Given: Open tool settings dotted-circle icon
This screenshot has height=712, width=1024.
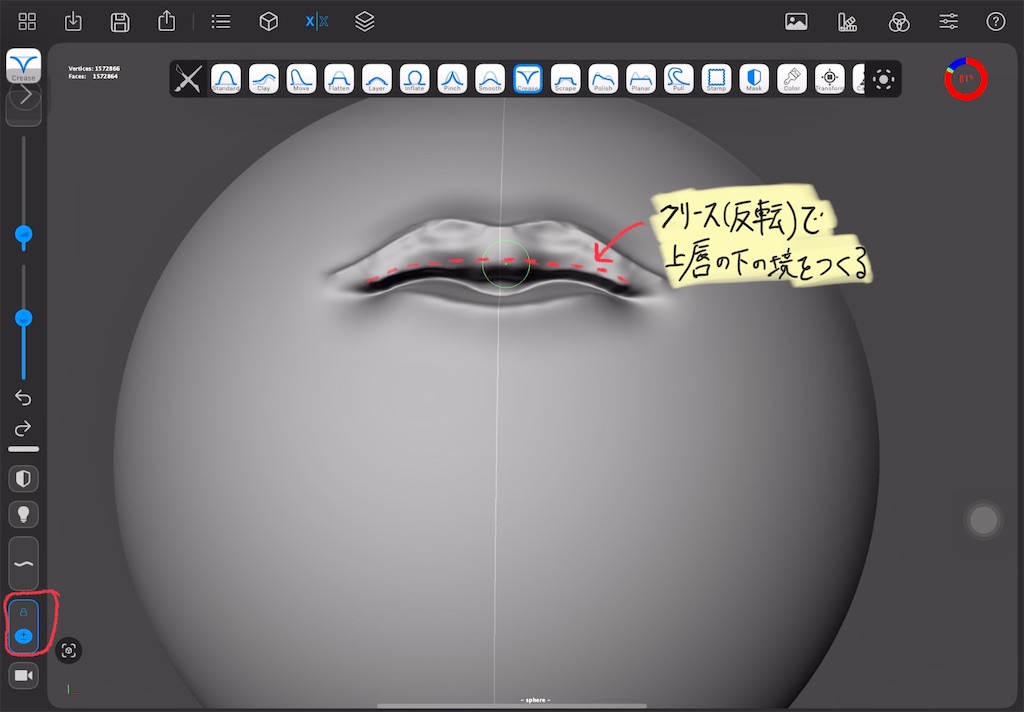Looking at the screenshot, I should (x=884, y=80).
